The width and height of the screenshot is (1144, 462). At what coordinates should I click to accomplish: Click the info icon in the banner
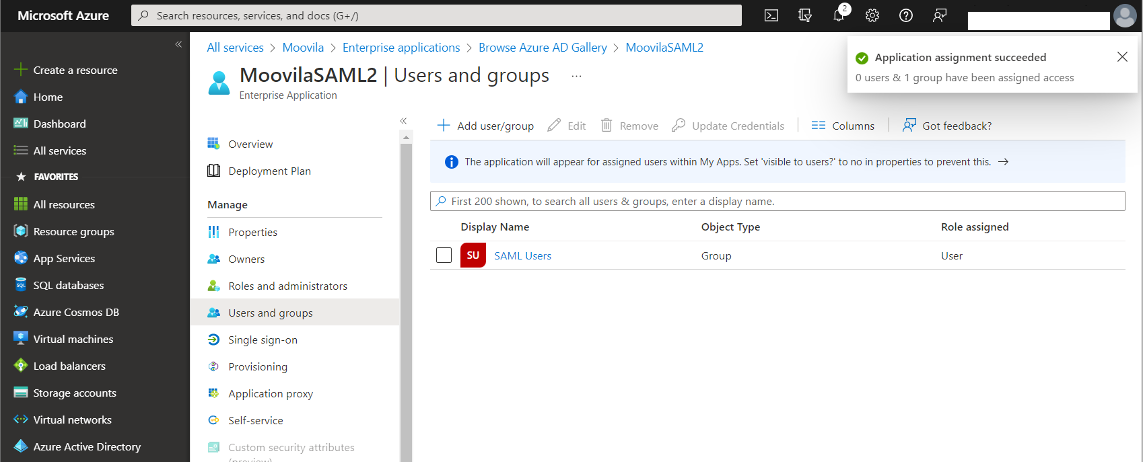(451, 161)
